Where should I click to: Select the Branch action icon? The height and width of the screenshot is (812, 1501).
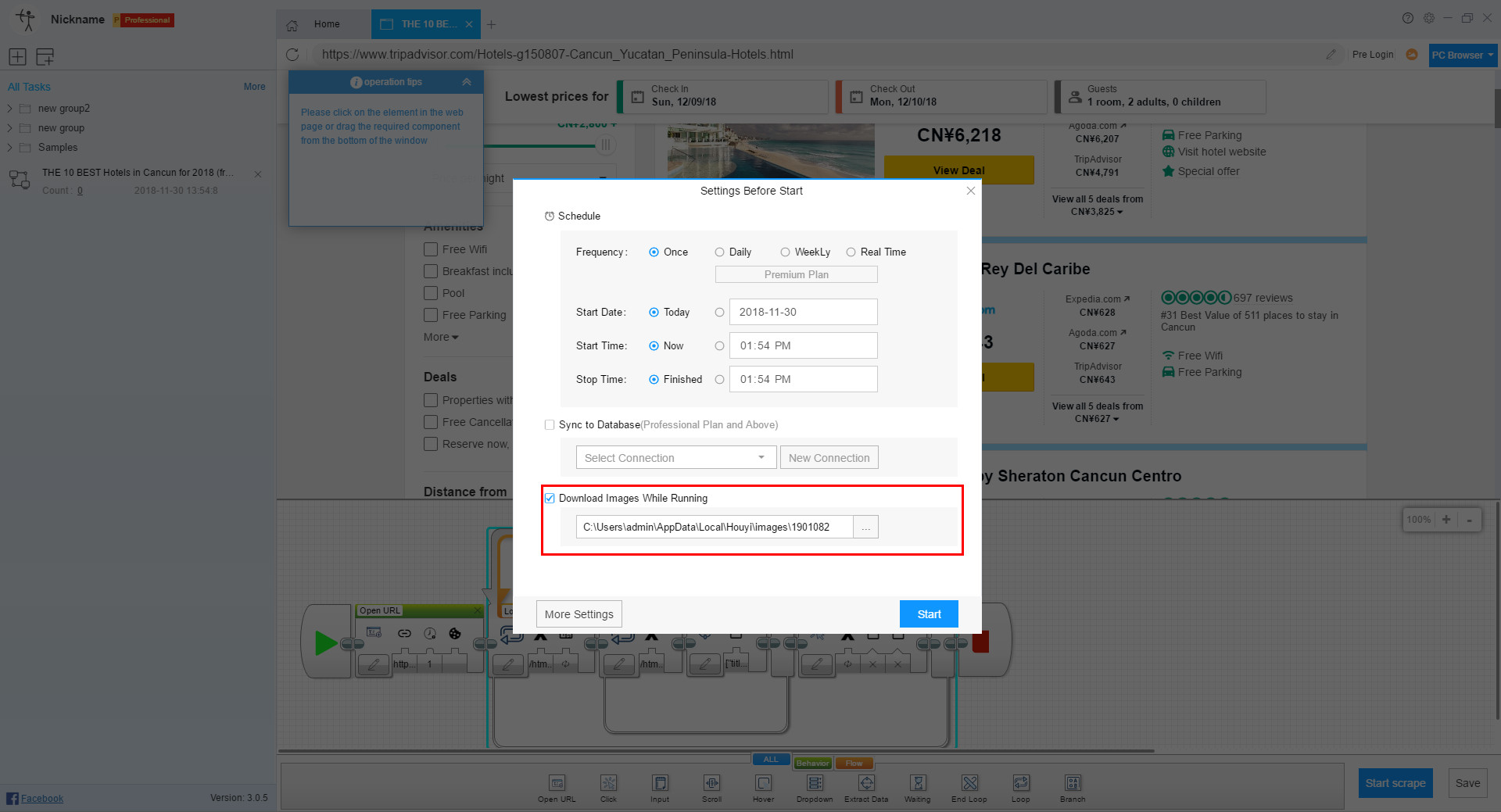pos(1073,787)
